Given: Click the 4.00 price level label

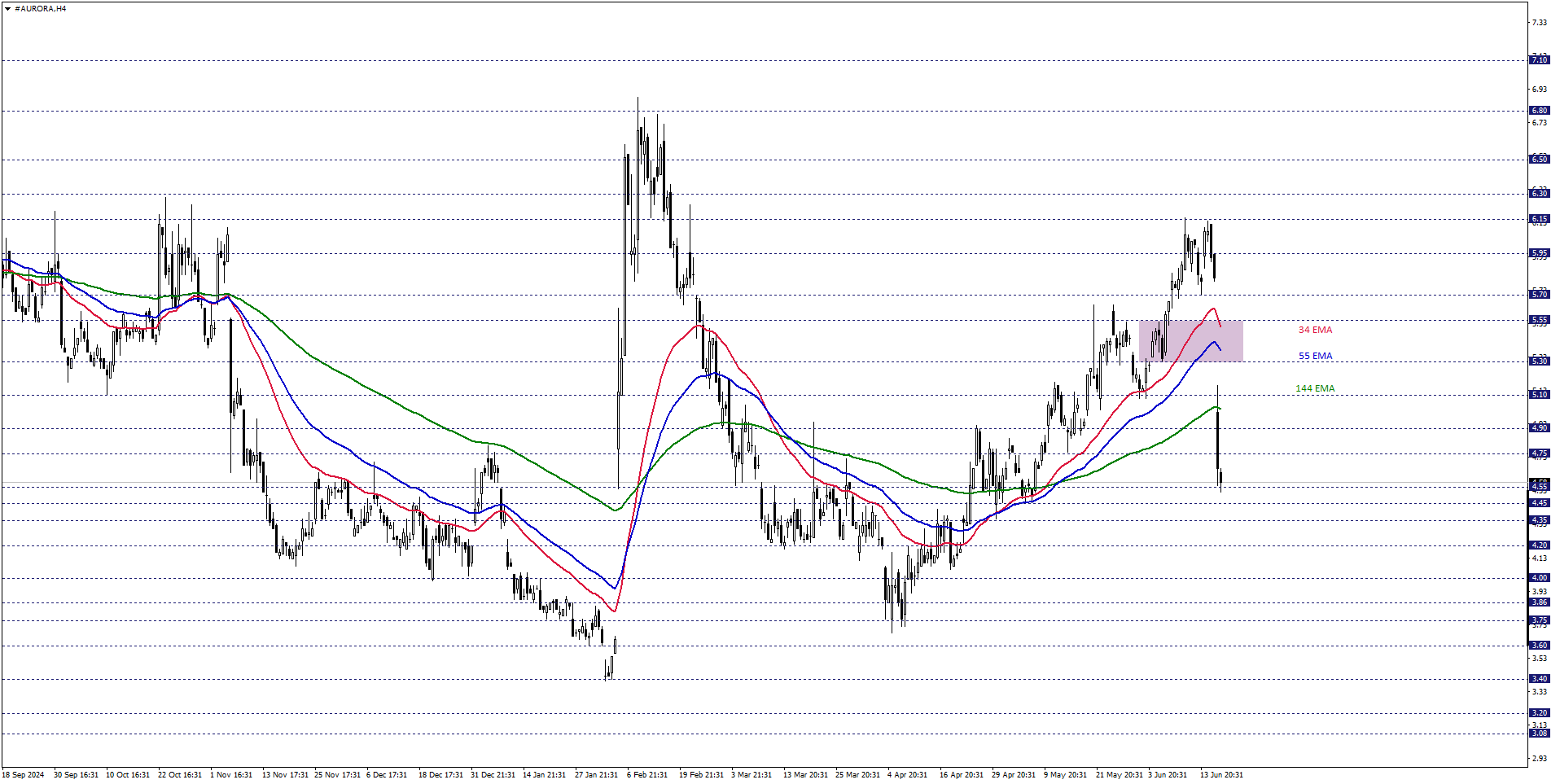Looking at the screenshot, I should pos(1539,578).
